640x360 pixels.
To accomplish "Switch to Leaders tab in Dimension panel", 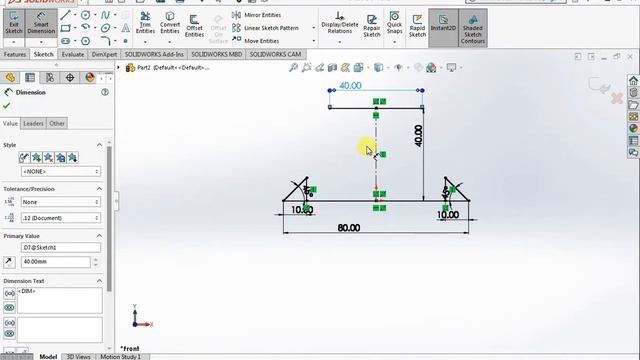I will click(x=33, y=123).
